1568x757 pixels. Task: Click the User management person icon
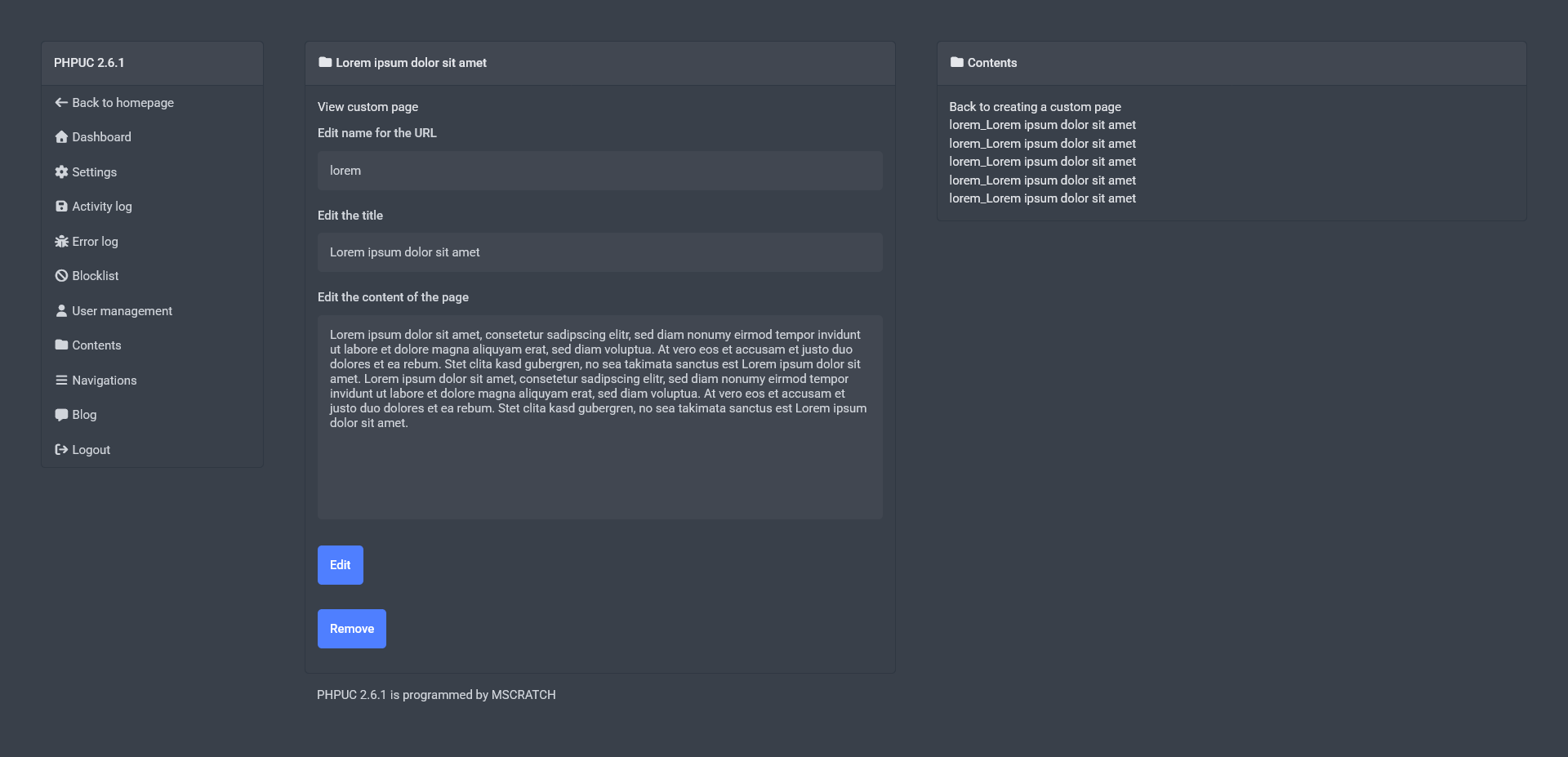[x=61, y=311]
